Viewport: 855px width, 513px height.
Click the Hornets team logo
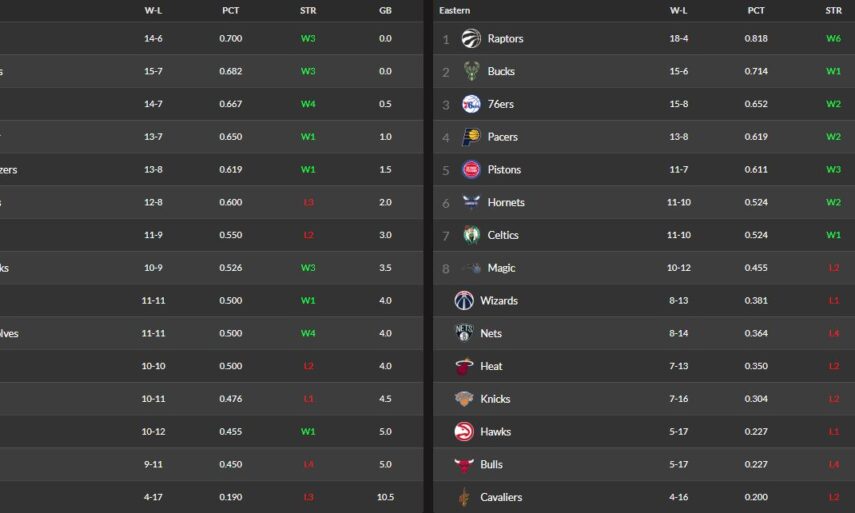click(x=471, y=203)
